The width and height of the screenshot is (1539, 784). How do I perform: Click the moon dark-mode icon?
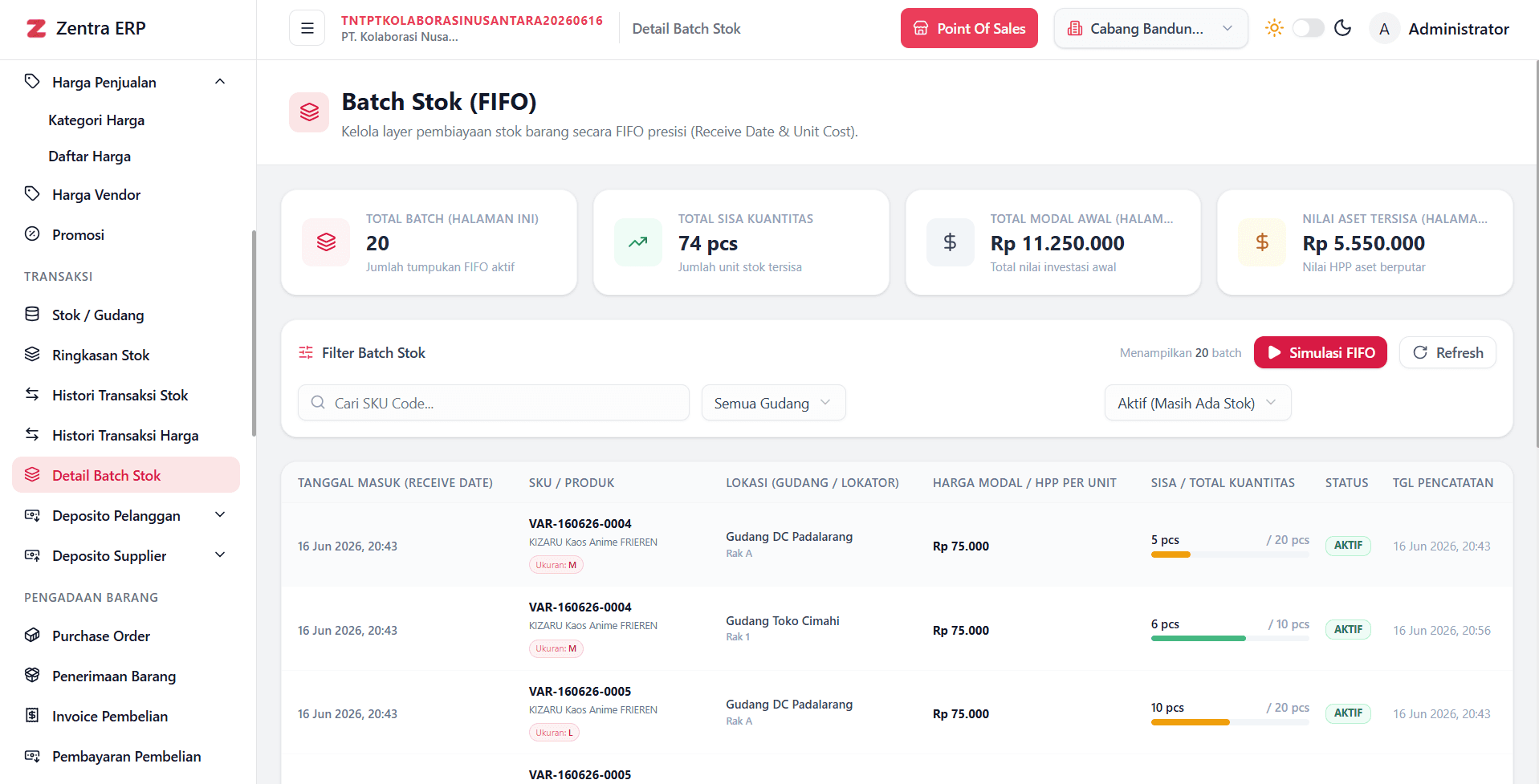1342,28
